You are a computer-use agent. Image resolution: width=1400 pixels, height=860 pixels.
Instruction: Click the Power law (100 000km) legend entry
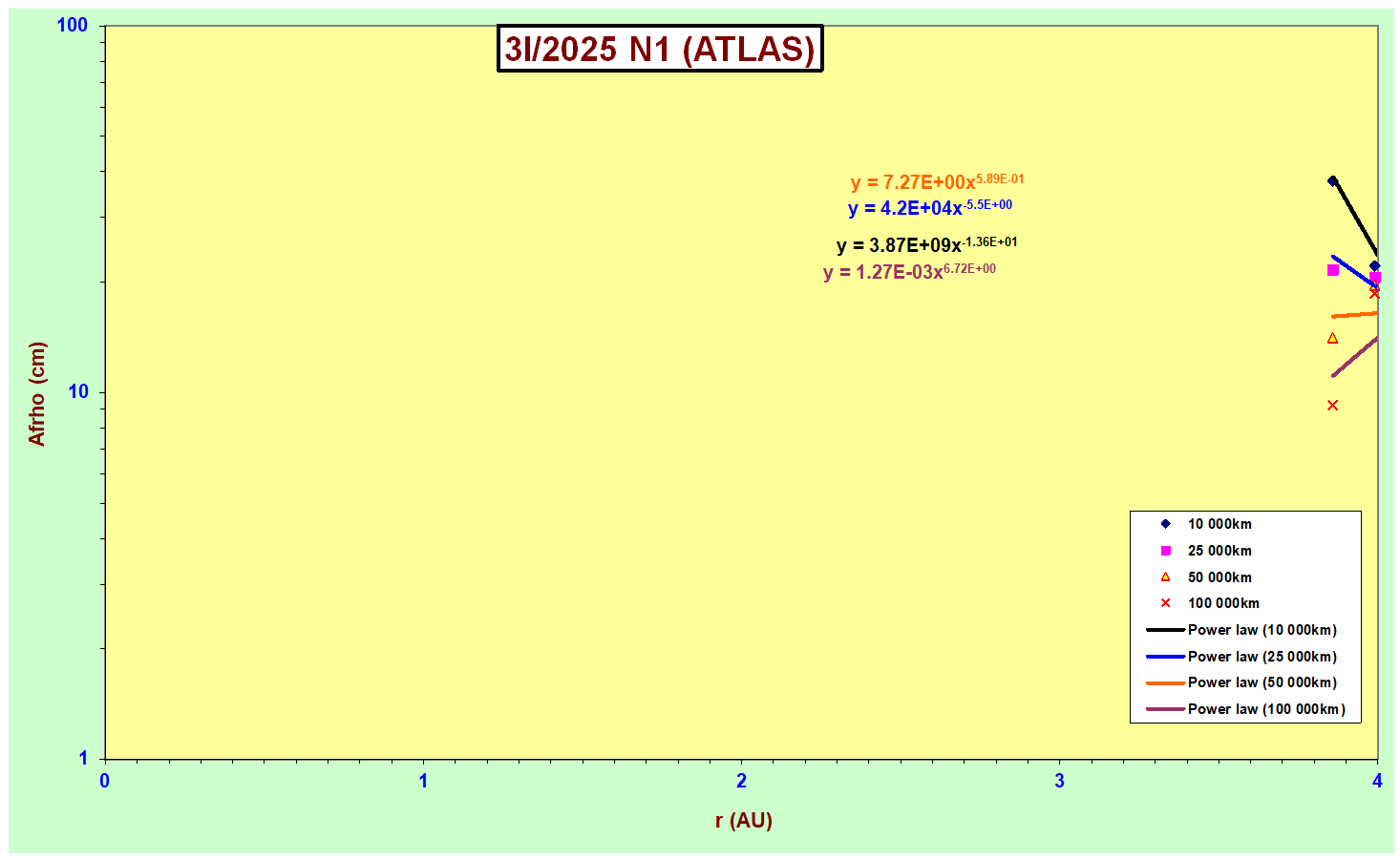click(1266, 709)
